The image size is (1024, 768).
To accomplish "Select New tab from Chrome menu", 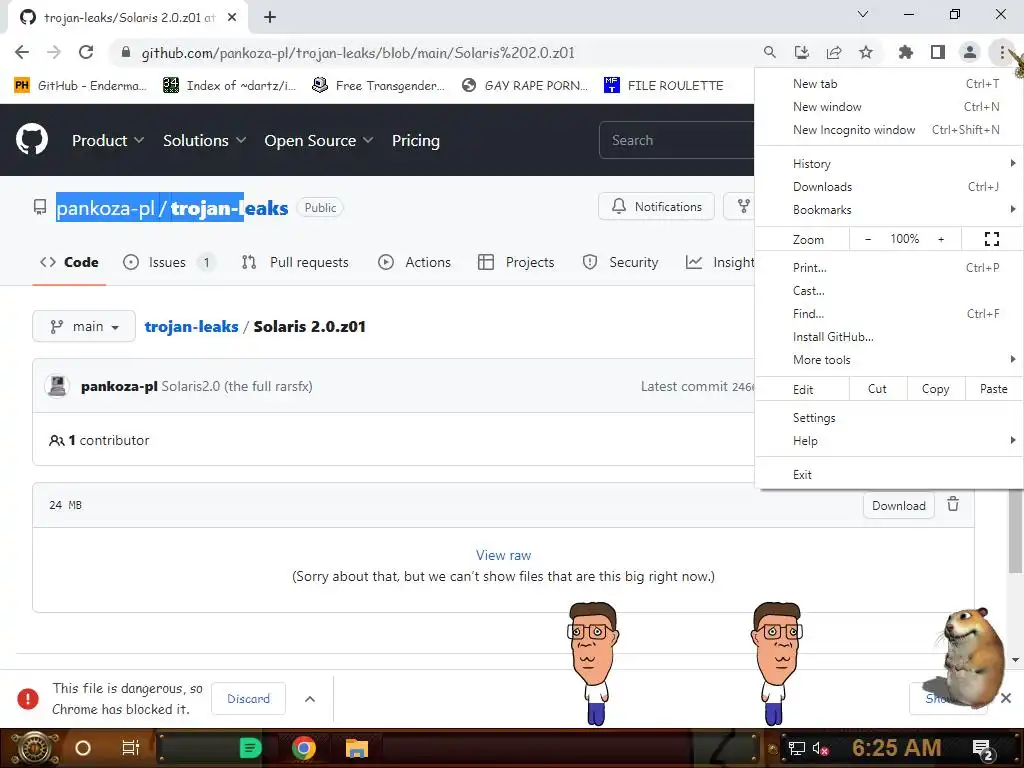I will point(889,84).
